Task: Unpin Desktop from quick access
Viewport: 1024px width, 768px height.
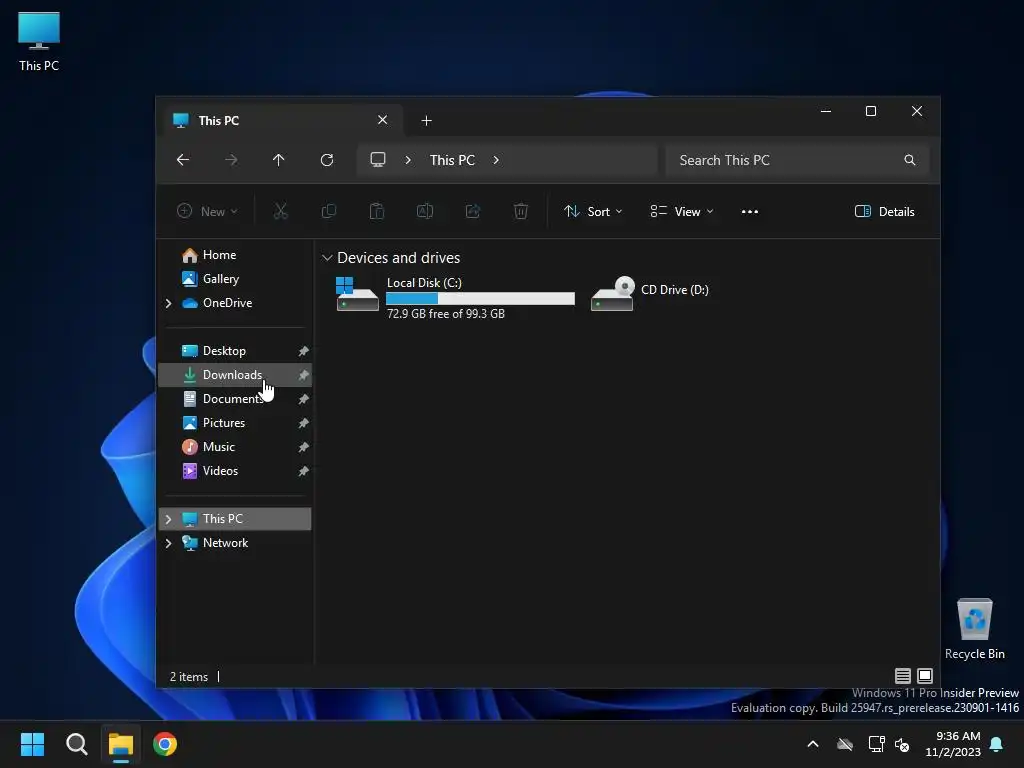Action: click(303, 351)
